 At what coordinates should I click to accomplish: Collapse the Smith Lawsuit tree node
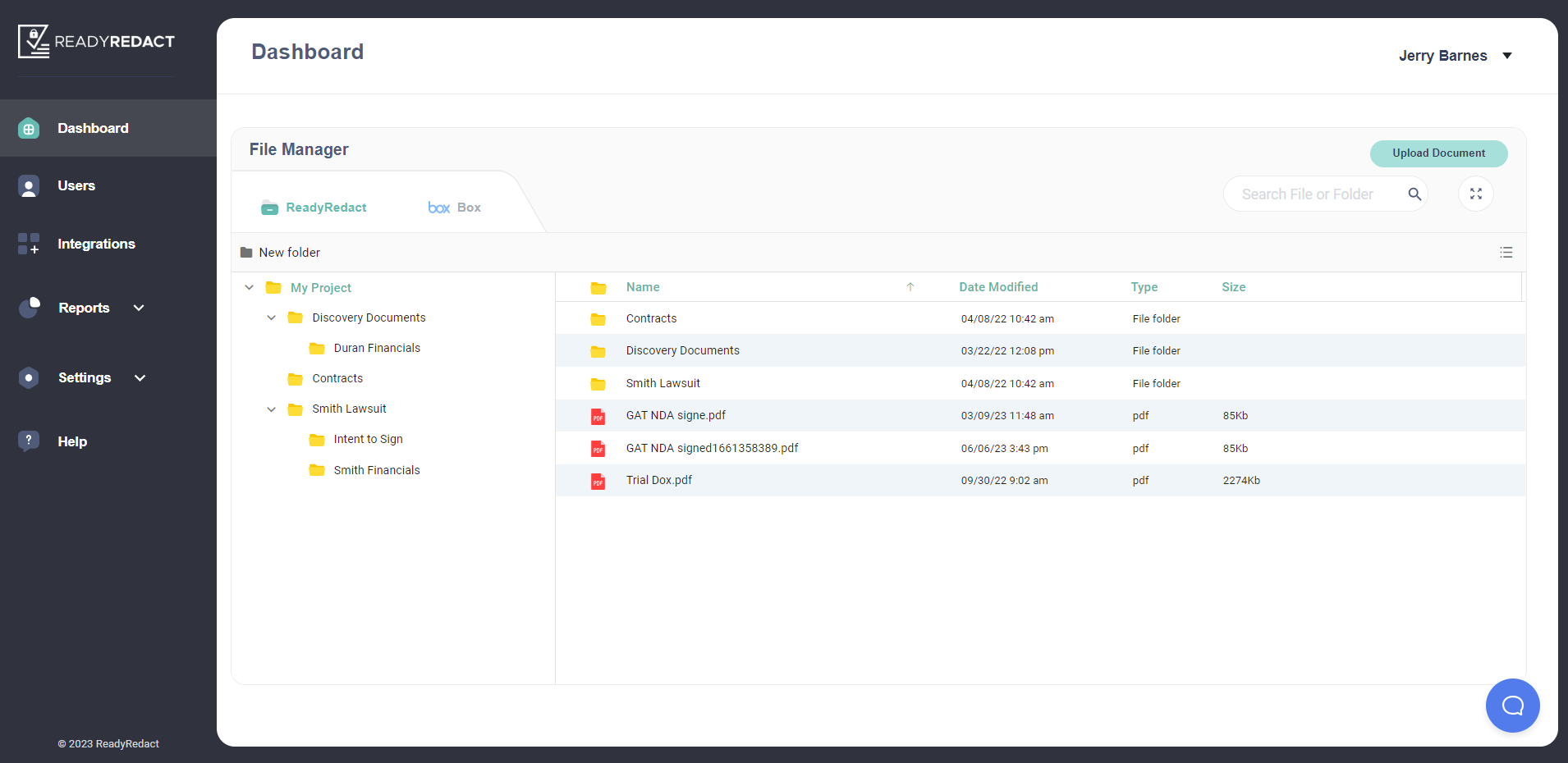[x=272, y=409]
